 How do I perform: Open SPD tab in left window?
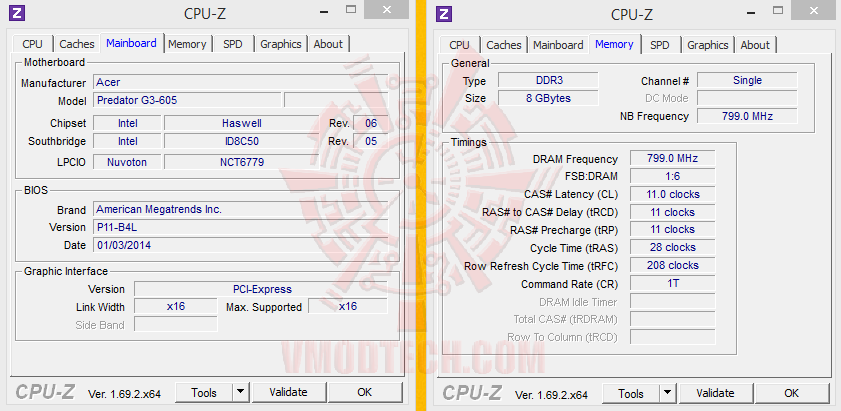(x=233, y=44)
